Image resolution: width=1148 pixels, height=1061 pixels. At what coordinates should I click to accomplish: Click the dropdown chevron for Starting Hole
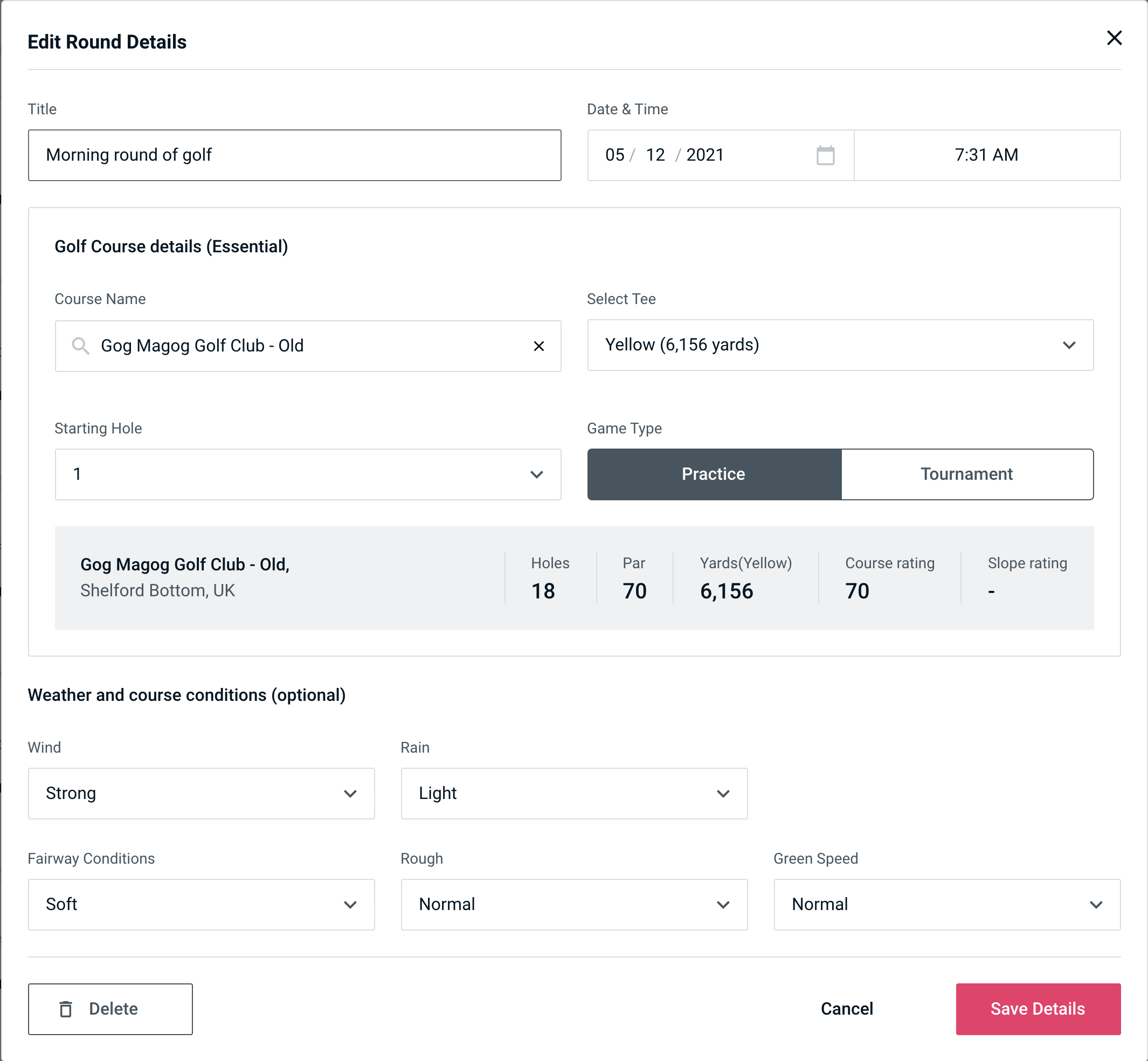pyautogui.click(x=536, y=474)
